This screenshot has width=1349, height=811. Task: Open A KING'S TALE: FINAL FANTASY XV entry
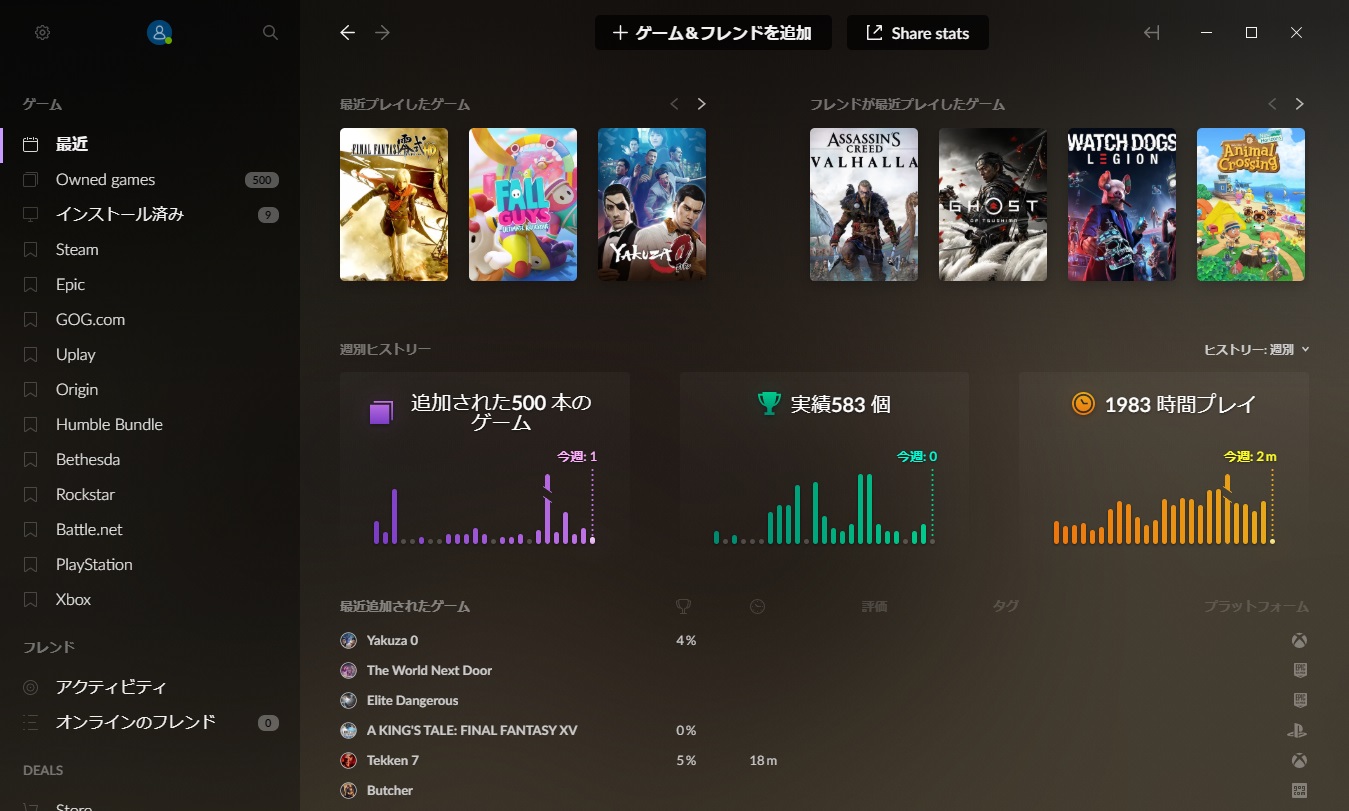pyautogui.click(x=472, y=730)
